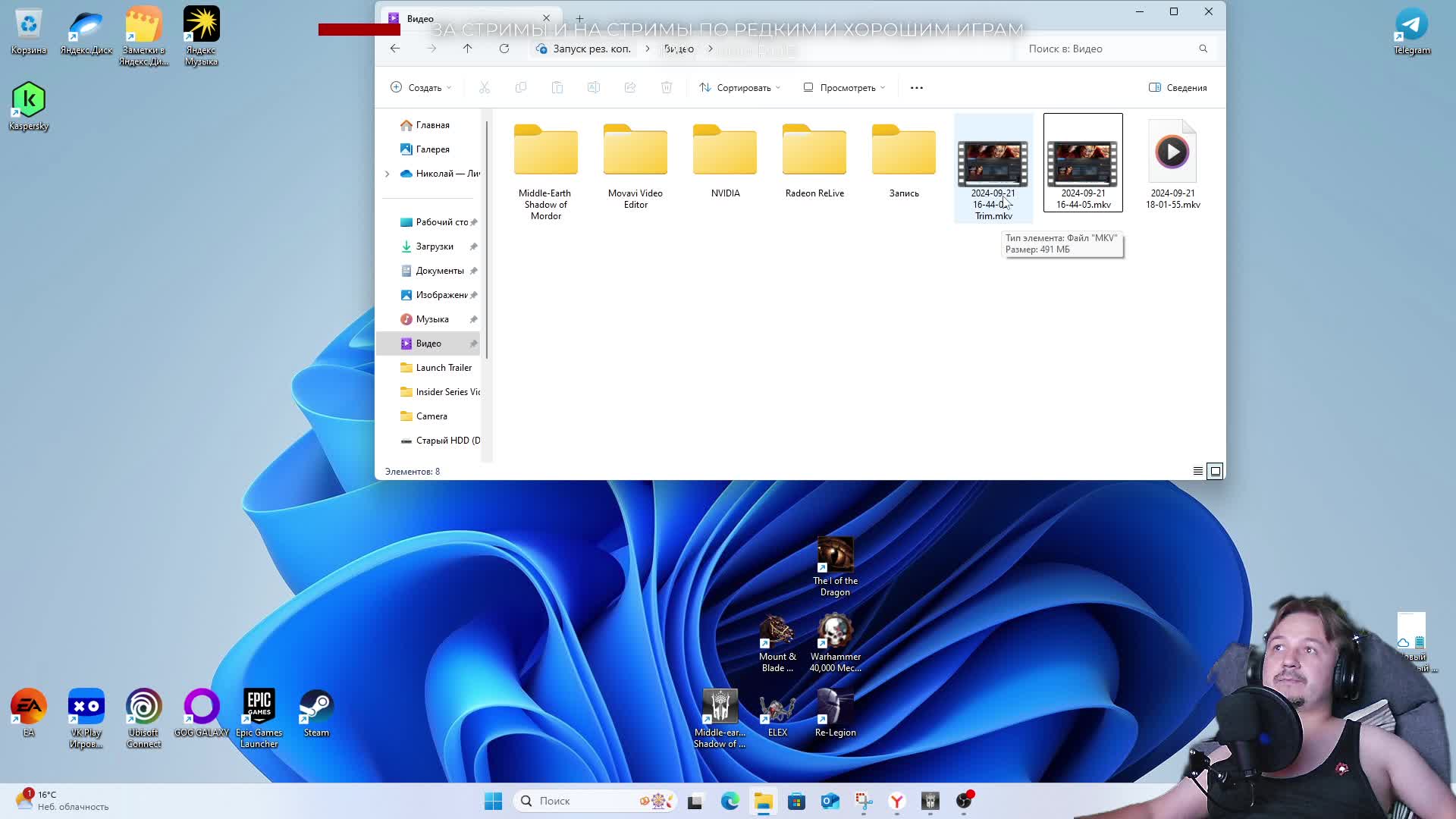
Task: Click the search magnifier icon in Explorer
Action: pos(1203,49)
